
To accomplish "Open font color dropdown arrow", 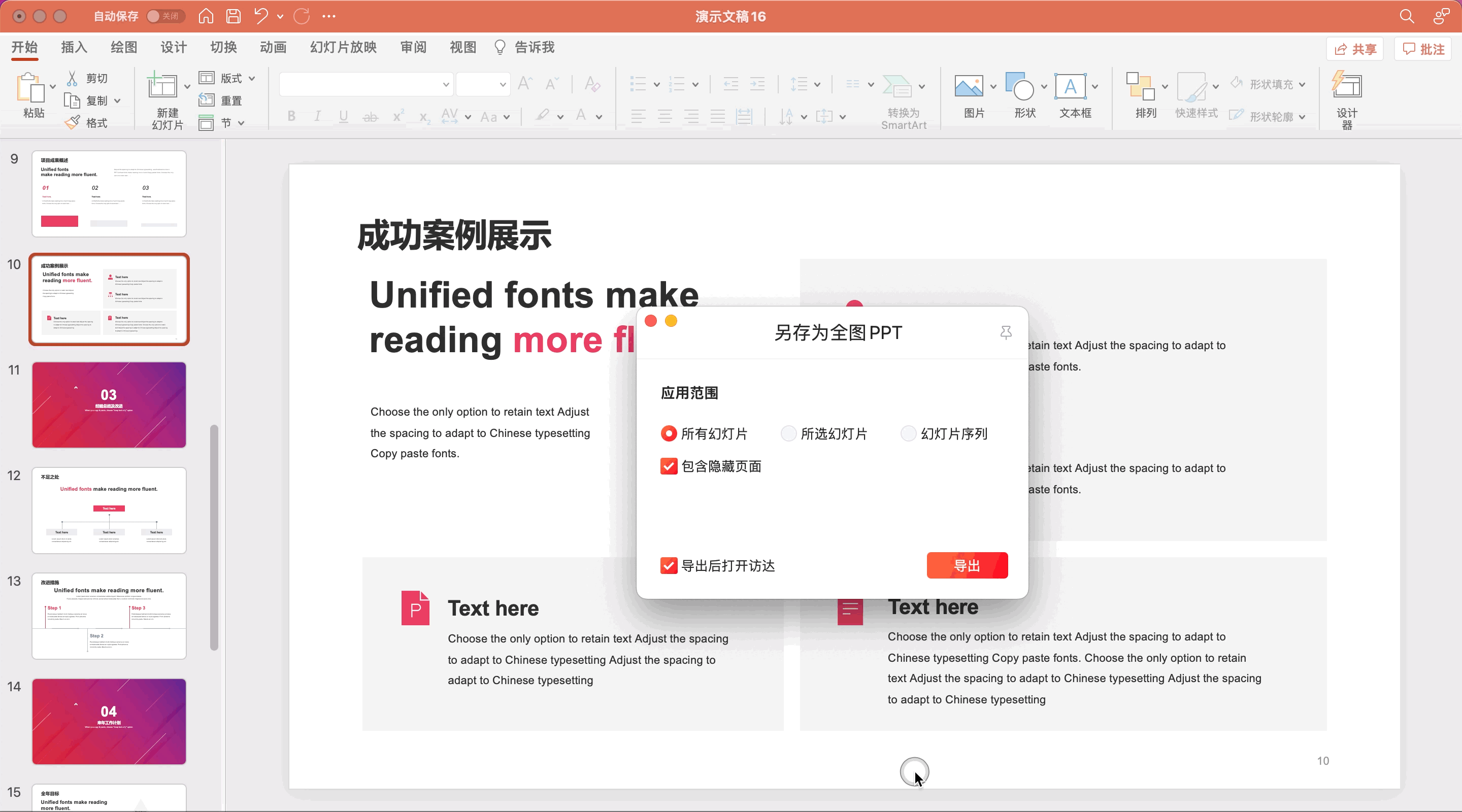I will tap(599, 117).
